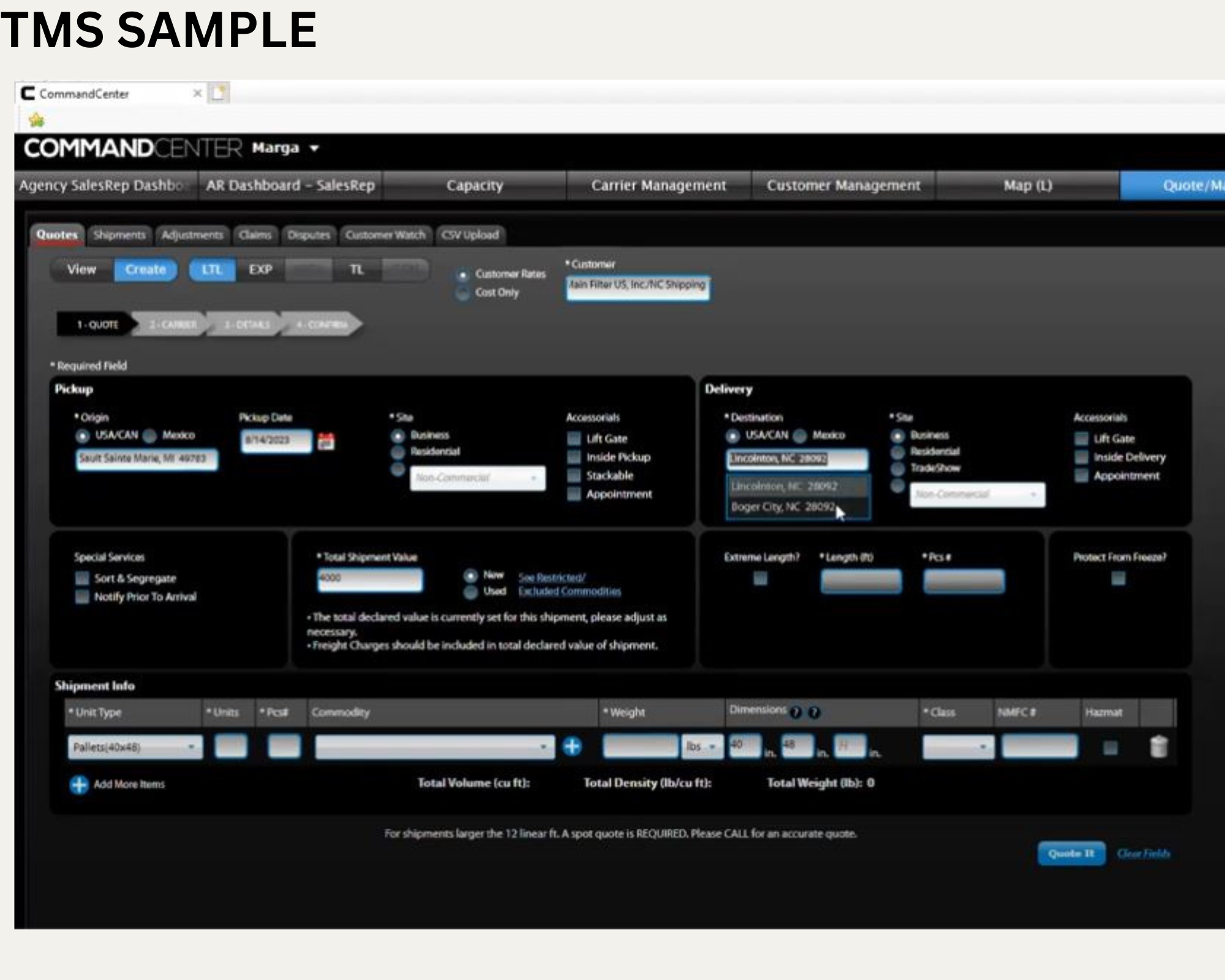Check Sort & Segregate special service

82,578
